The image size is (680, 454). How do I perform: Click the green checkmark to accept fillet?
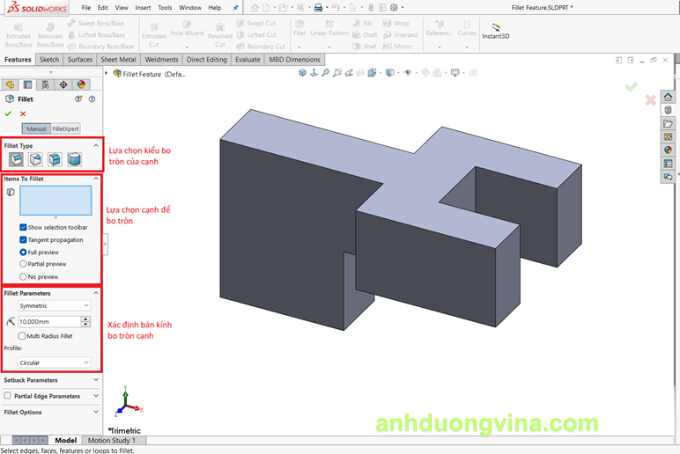click(x=8, y=113)
